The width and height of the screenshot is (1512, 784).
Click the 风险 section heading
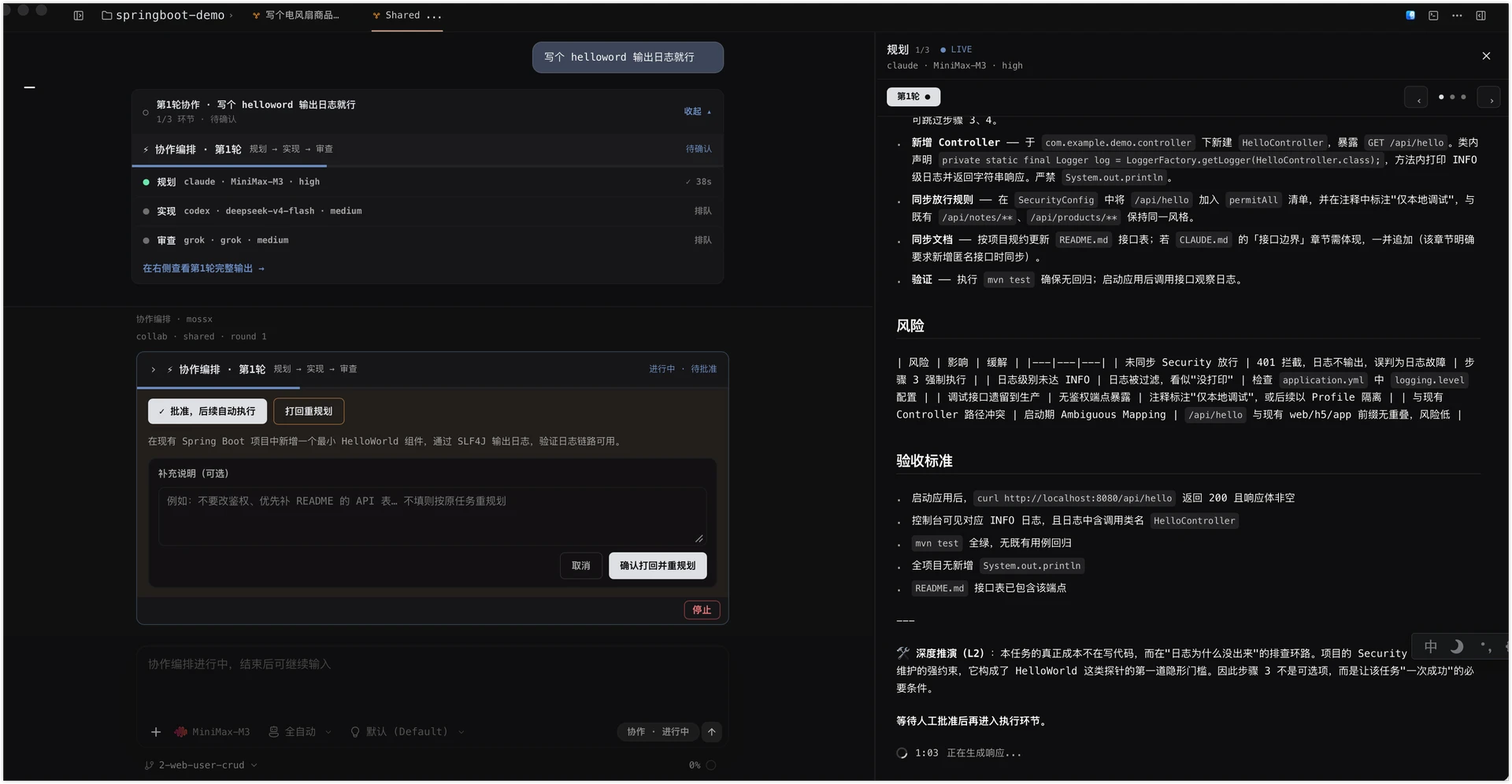[x=910, y=326]
